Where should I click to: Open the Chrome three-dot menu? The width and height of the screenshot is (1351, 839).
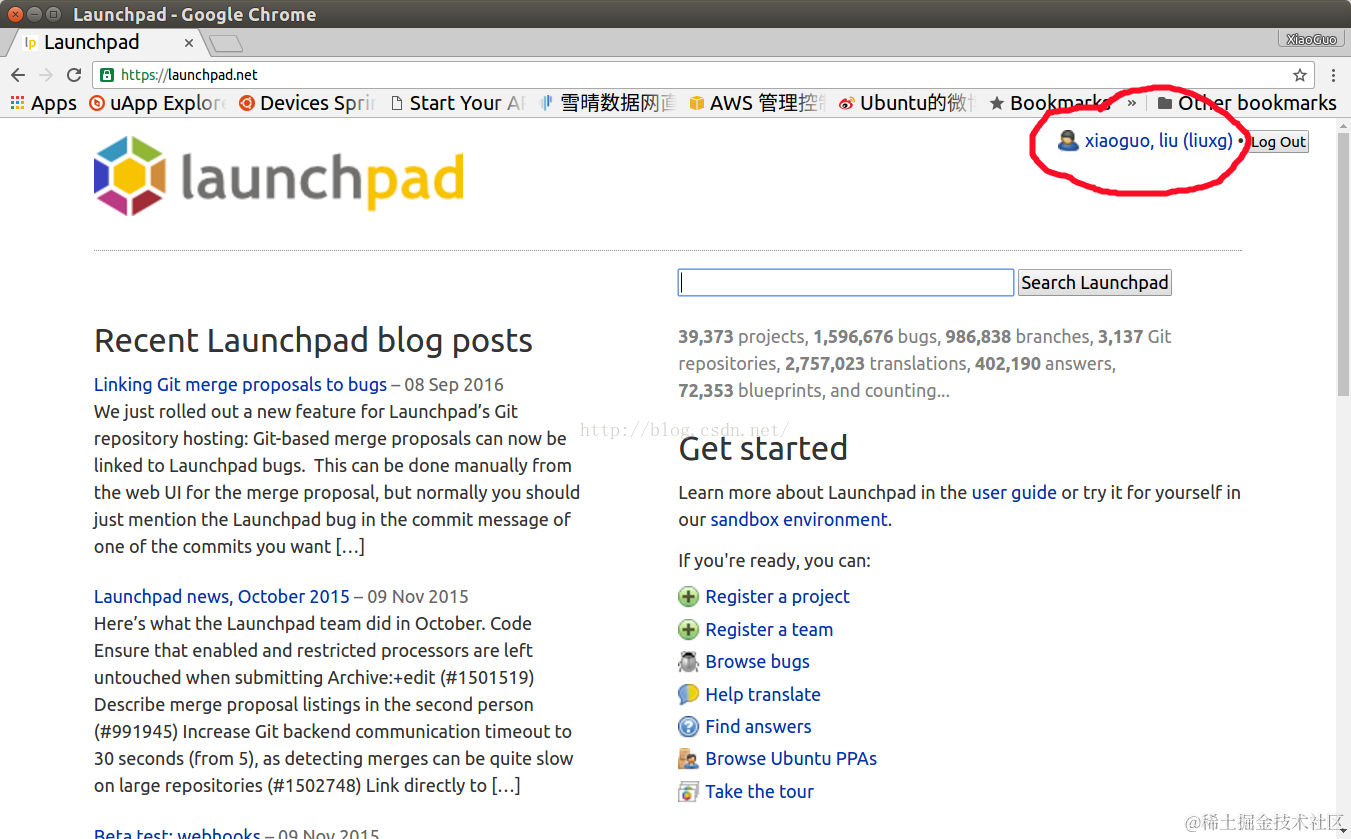coord(1334,75)
